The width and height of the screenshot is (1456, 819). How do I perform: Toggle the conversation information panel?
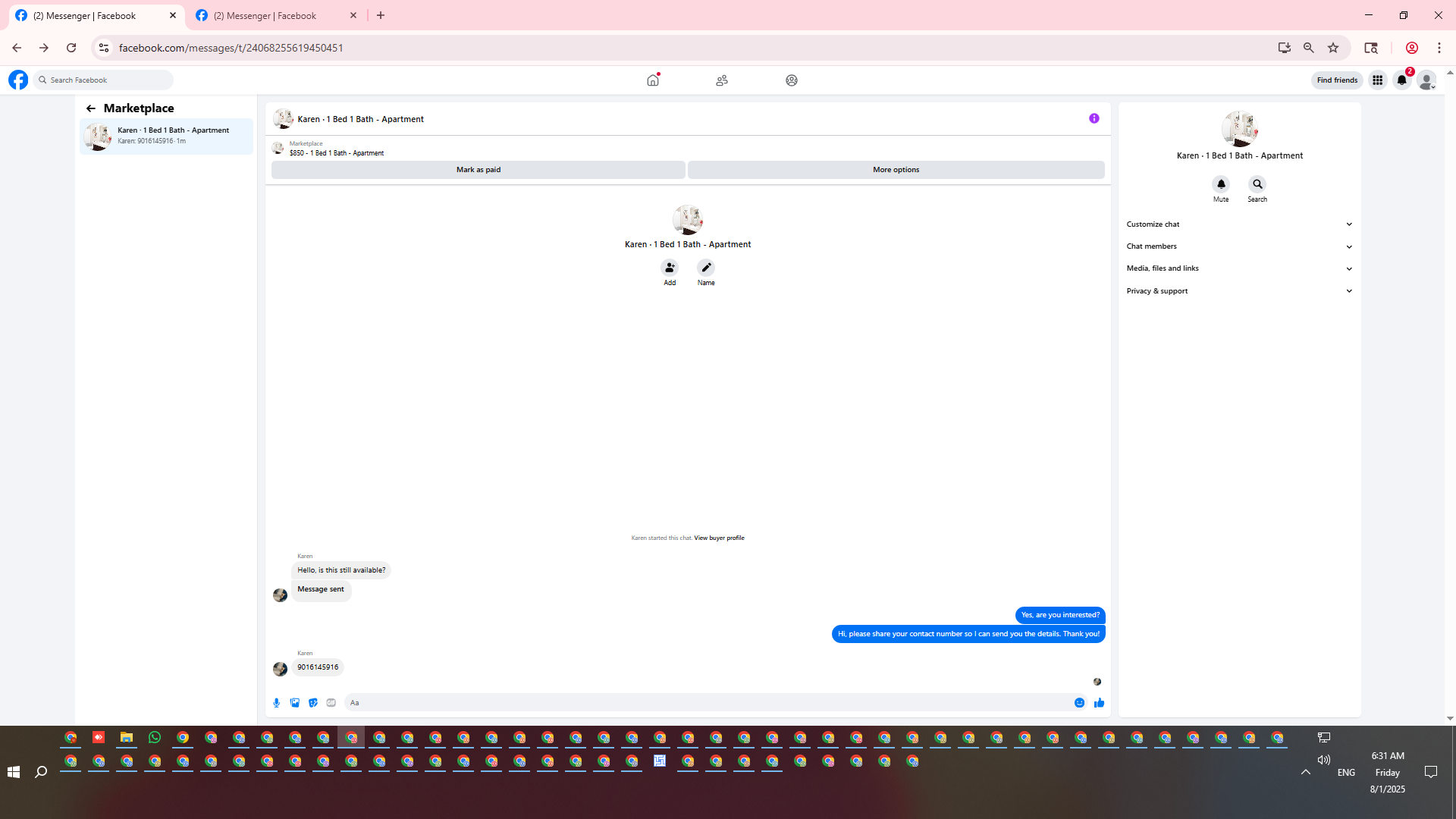click(x=1094, y=118)
